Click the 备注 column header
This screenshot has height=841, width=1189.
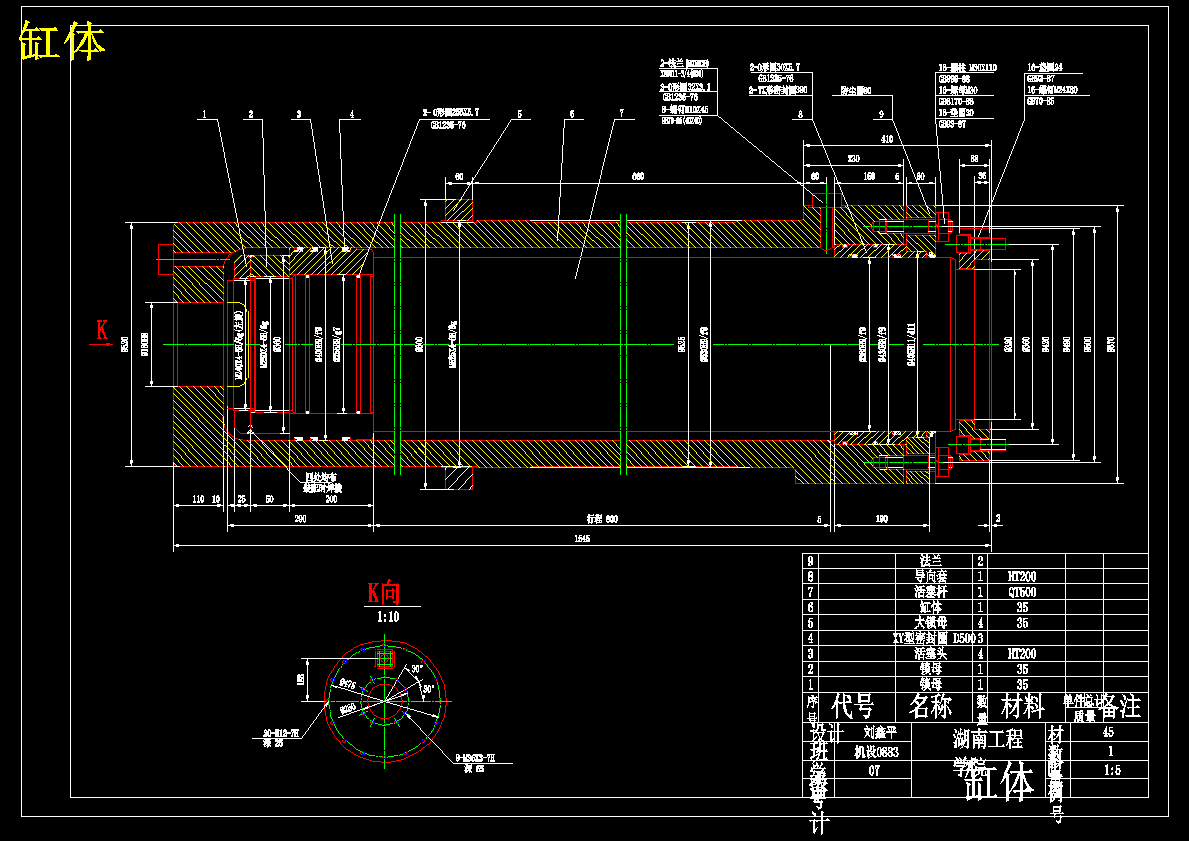(x=1120, y=706)
